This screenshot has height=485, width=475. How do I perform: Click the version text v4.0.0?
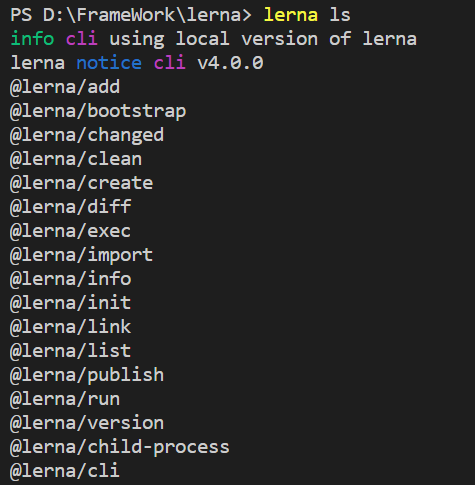[230, 63]
